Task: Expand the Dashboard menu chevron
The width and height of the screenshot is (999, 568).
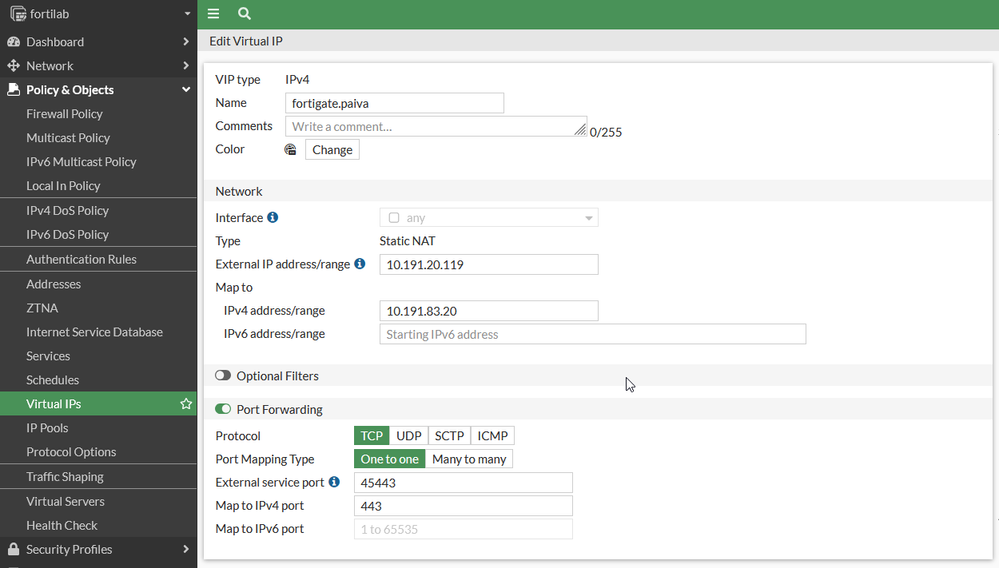Action: pyautogui.click(x=185, y=42)
